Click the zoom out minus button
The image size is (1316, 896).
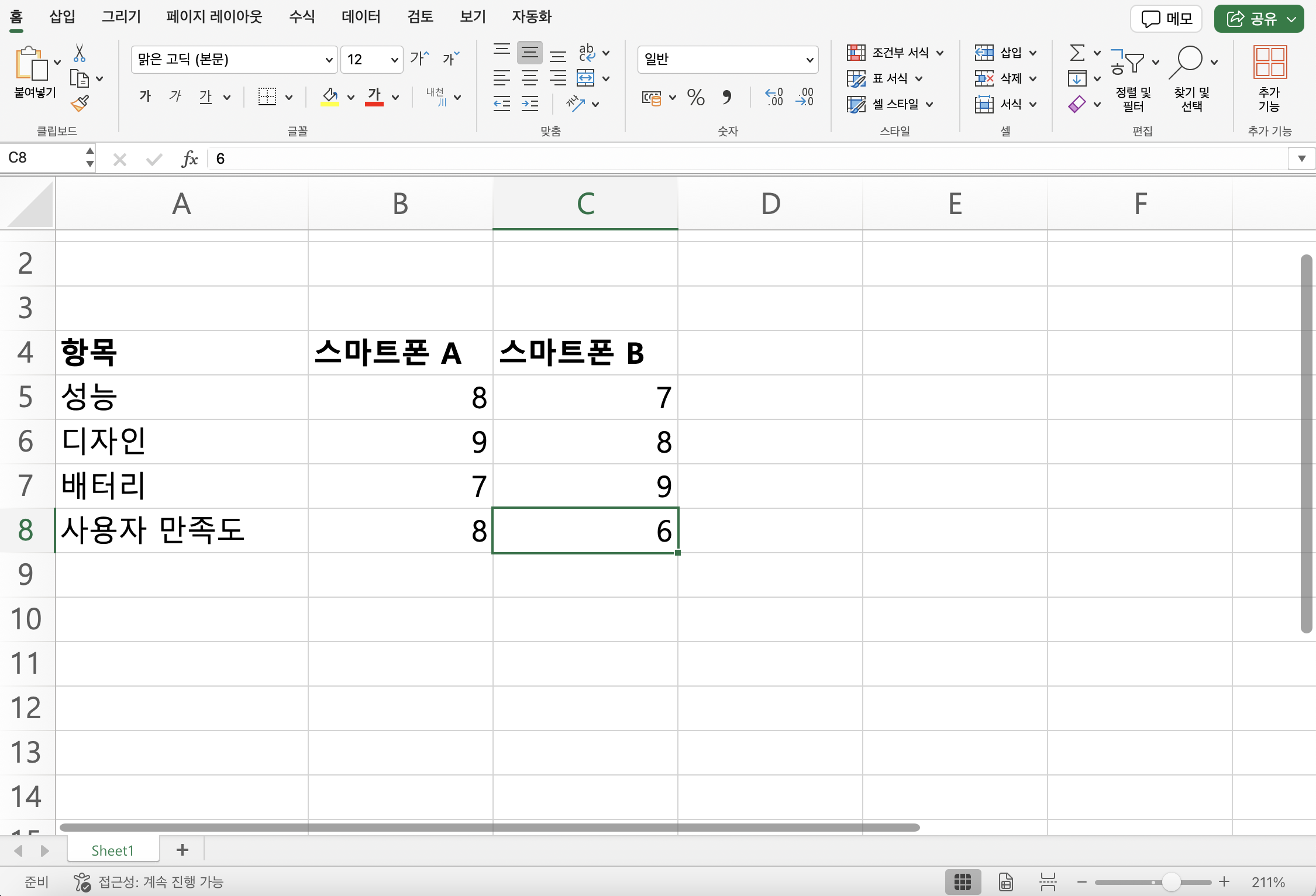point(1081,882)
